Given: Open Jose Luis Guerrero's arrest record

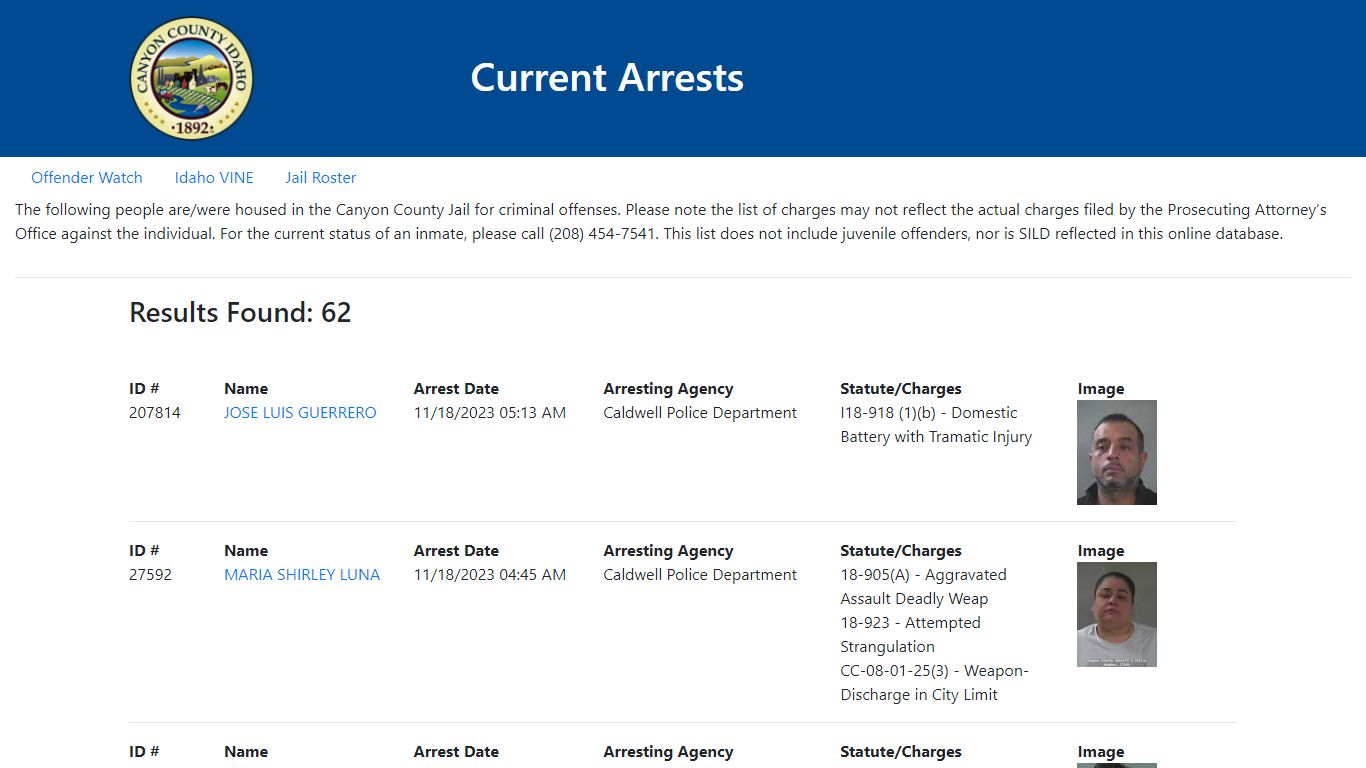Looking at the screenshot, I should pyautogui.click(x=300, y=413).
